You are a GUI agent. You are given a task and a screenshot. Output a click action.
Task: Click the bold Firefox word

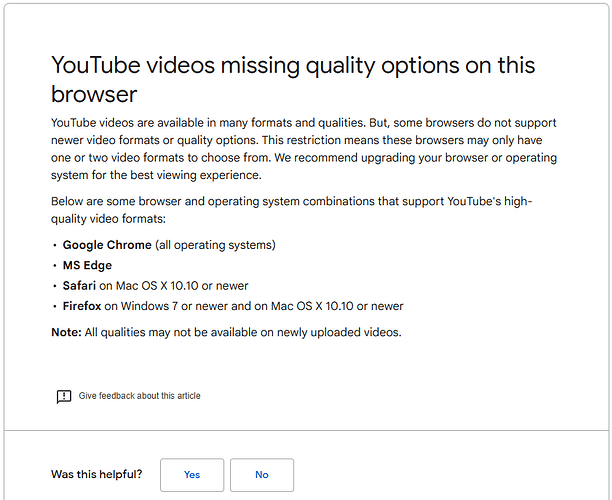[x=84, y=306]
